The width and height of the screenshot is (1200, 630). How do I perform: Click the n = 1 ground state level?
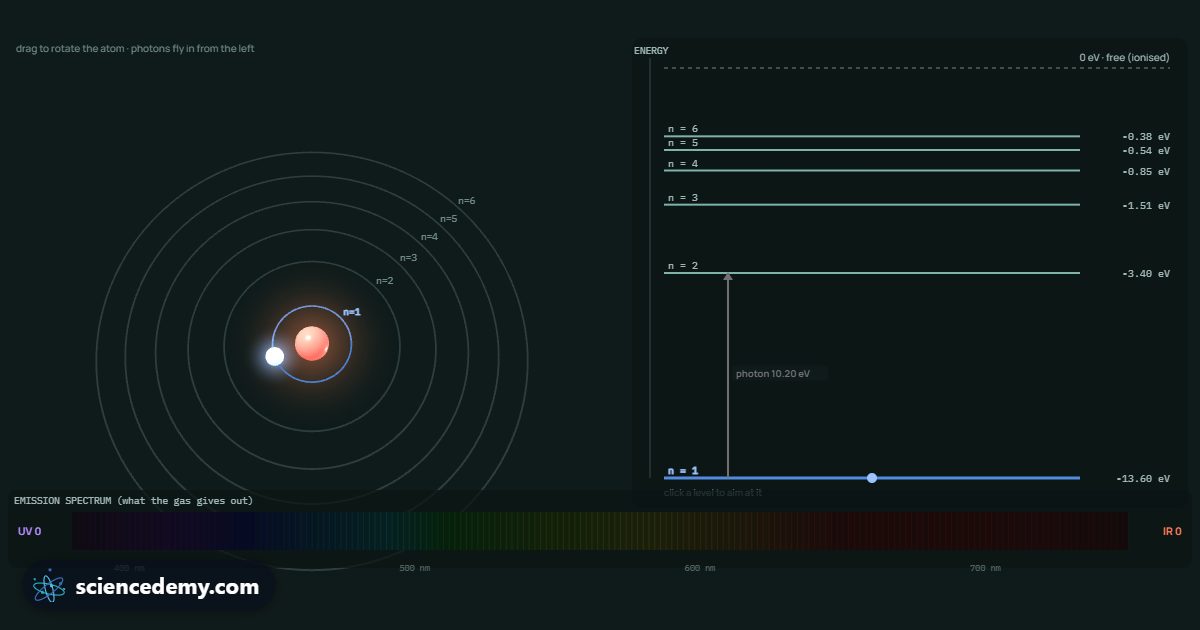click(872, 478)
